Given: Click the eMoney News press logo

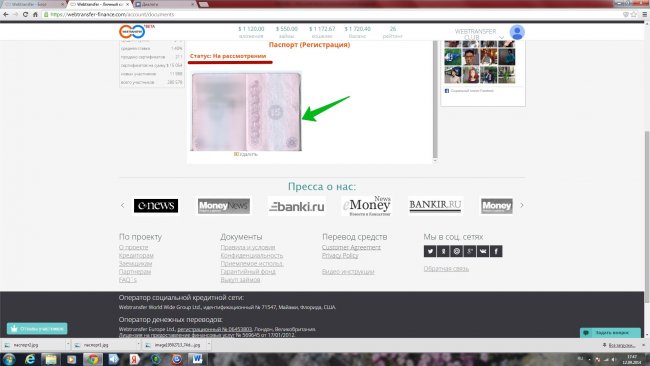Looking at the screenshot, I should coord(366,206).
